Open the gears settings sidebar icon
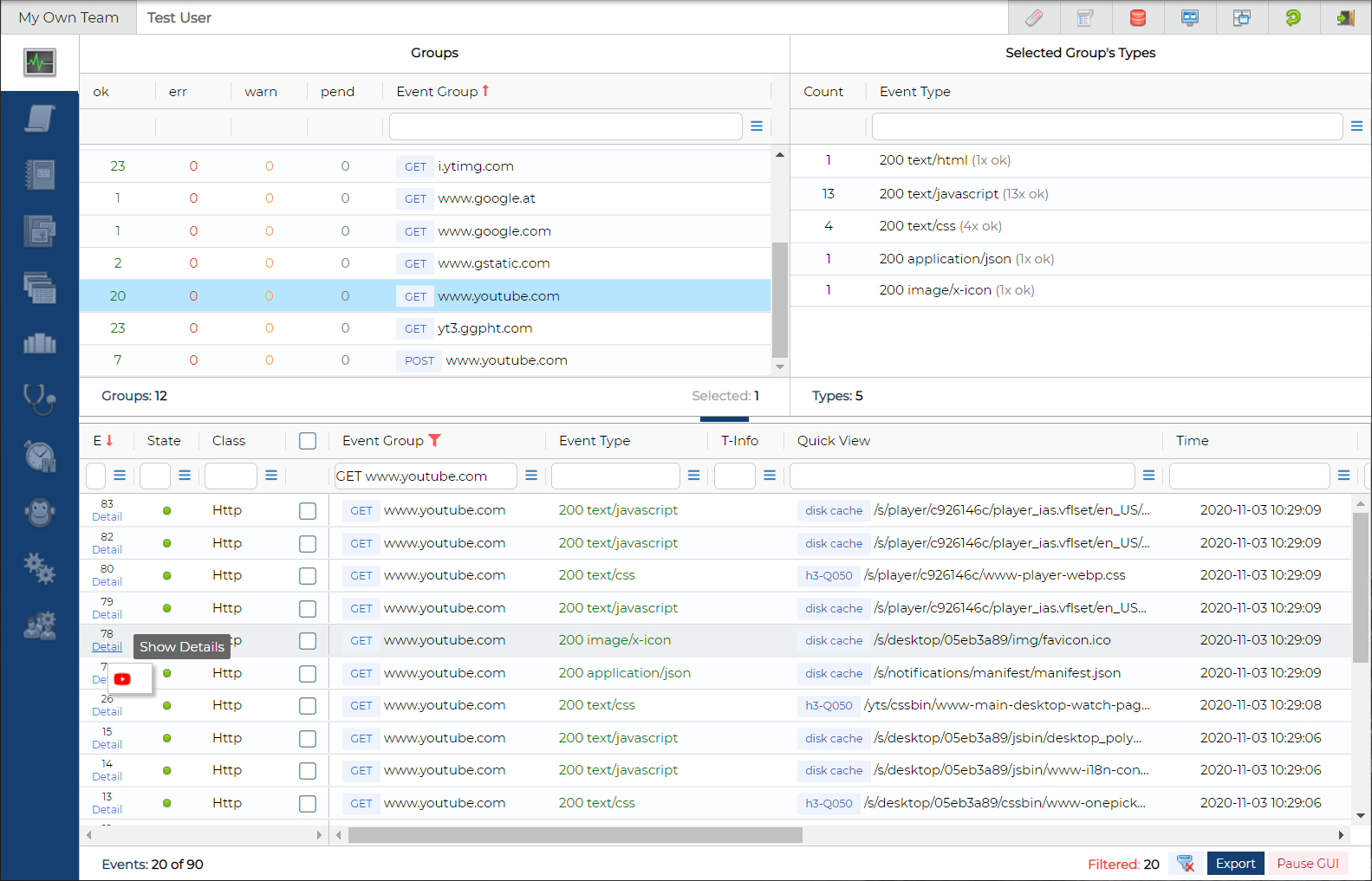Screen dimensions: 1372x881 click(40, 569)
